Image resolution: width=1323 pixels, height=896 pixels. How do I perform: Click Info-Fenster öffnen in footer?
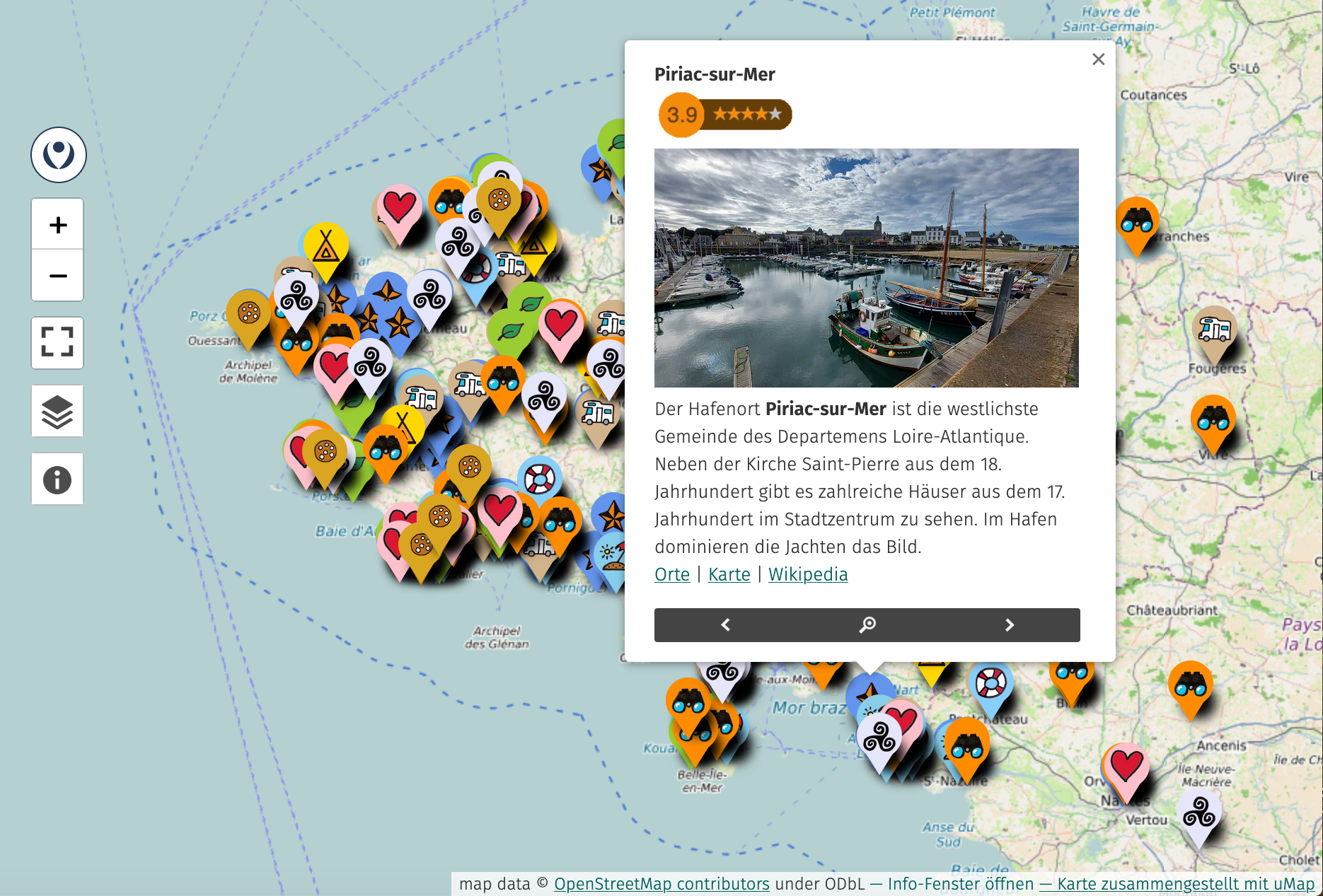click(x=961, y=884)
